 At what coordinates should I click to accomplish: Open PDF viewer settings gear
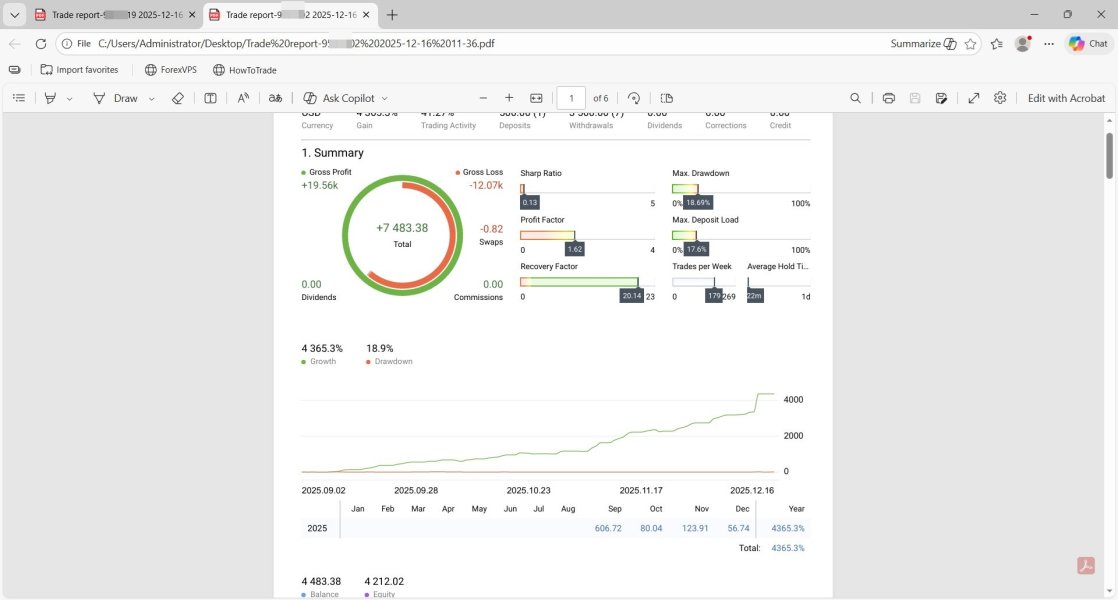(1000, 98)
